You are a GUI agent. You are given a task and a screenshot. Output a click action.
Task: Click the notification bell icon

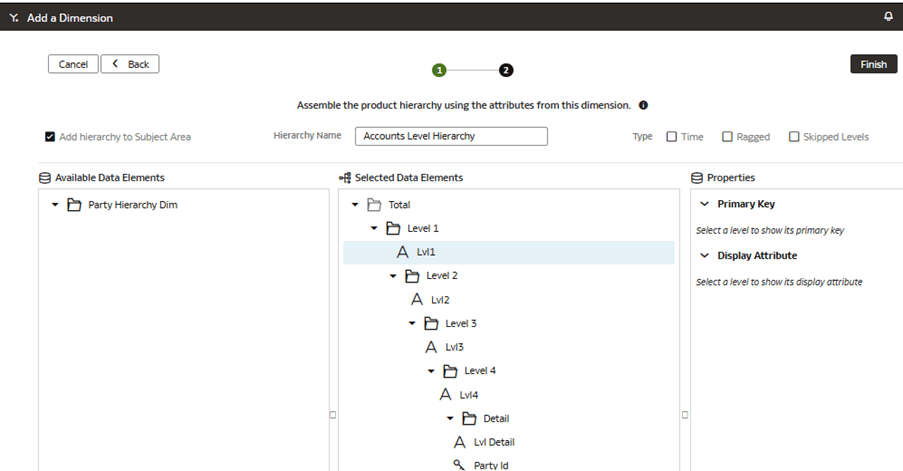tap(888, 17)
